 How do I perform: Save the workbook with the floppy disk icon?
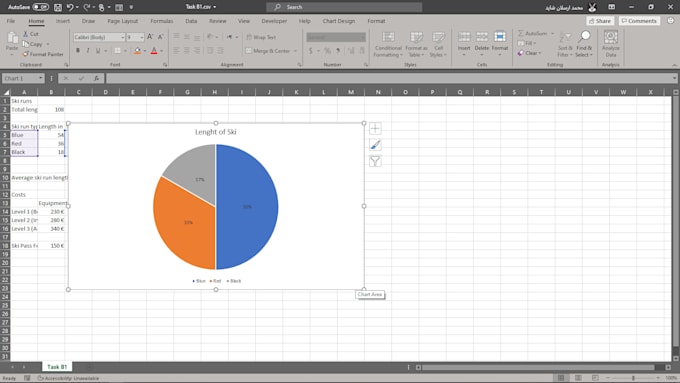click(x=58, y=7)
